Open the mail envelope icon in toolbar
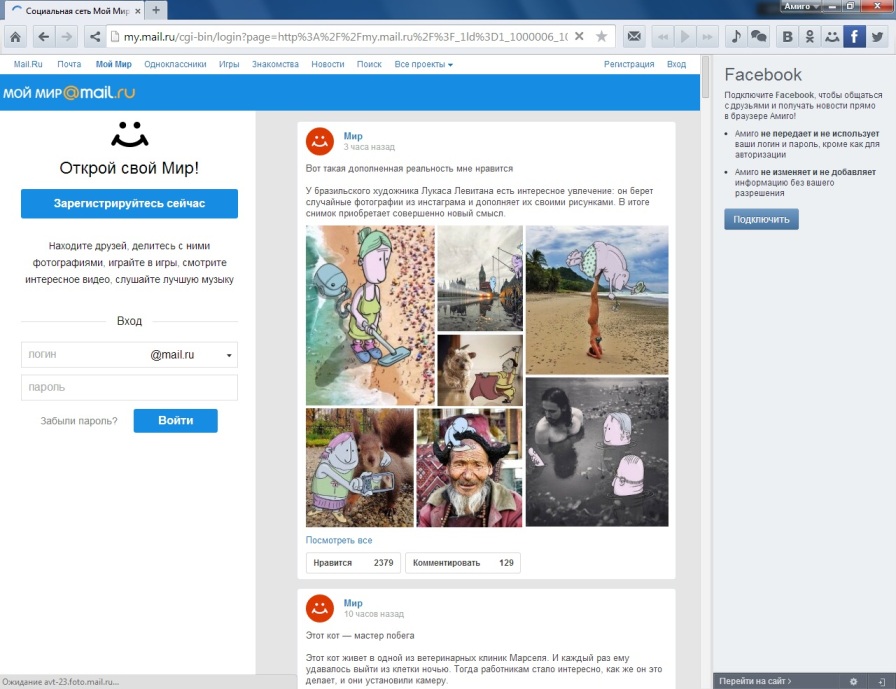 pyautogui.click(x=633, y=37)
